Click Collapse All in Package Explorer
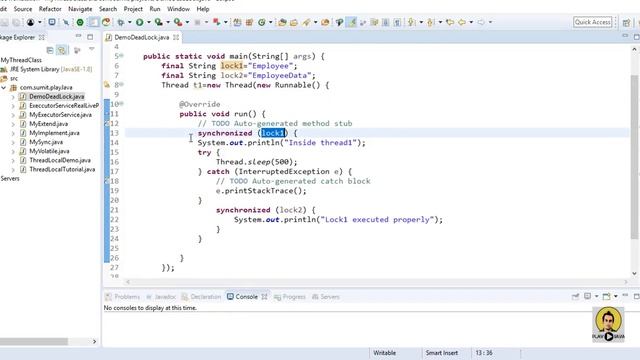The width and height of the screenshot is (640, 360). pyautogui.click(x=50, y=50)
